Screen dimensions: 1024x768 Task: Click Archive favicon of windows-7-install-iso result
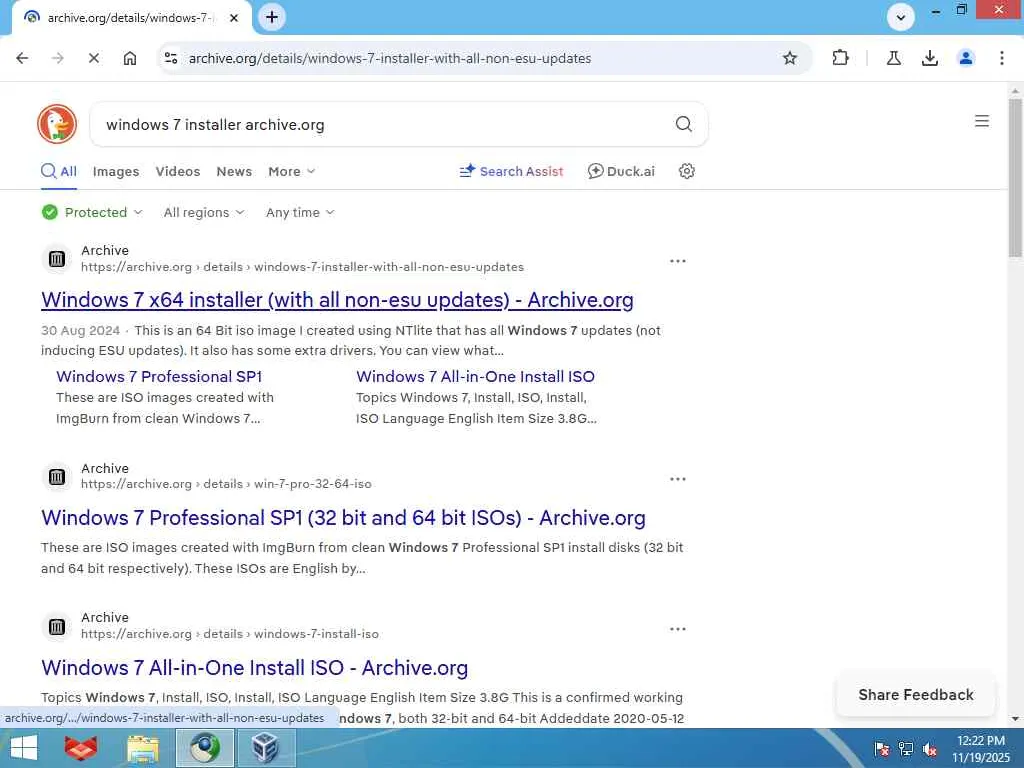click(x=57, y=627)
